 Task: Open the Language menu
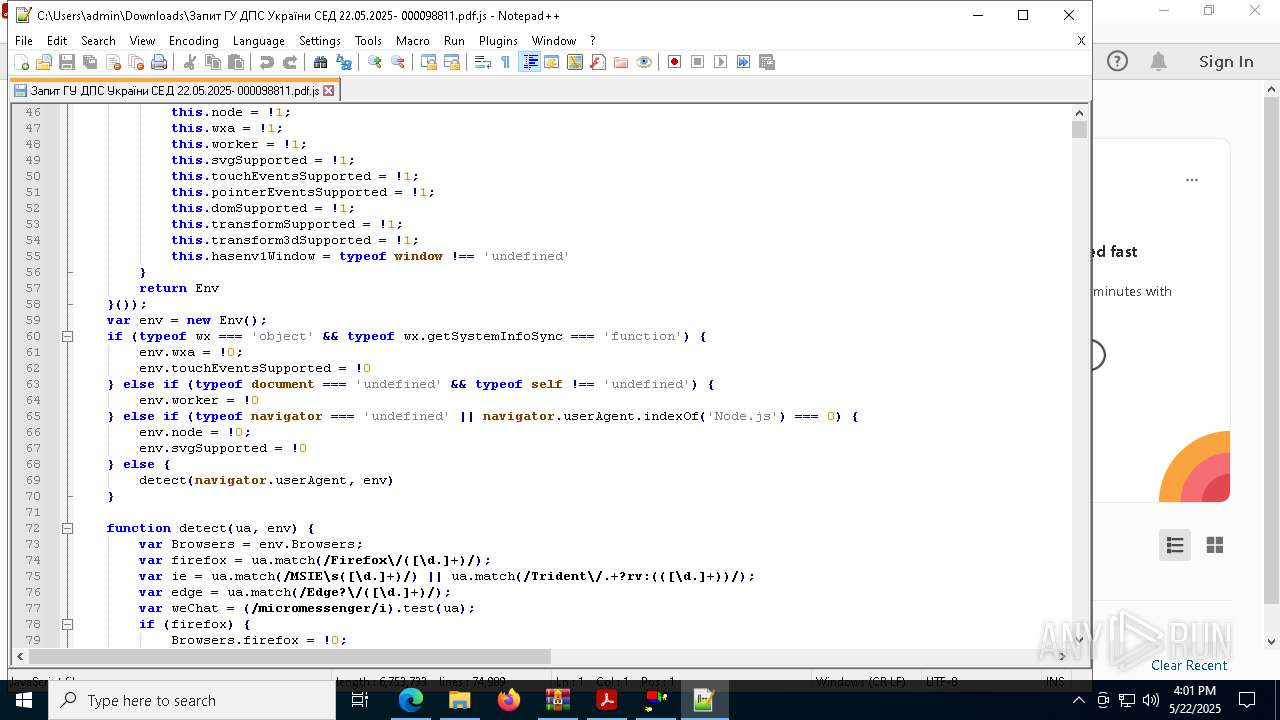click(259, 41)
